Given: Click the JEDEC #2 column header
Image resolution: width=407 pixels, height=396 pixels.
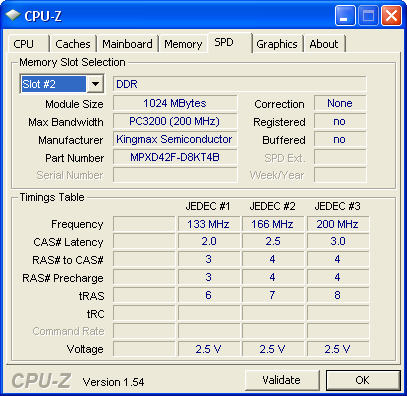Looking at the screenshot, I should 272,206.
